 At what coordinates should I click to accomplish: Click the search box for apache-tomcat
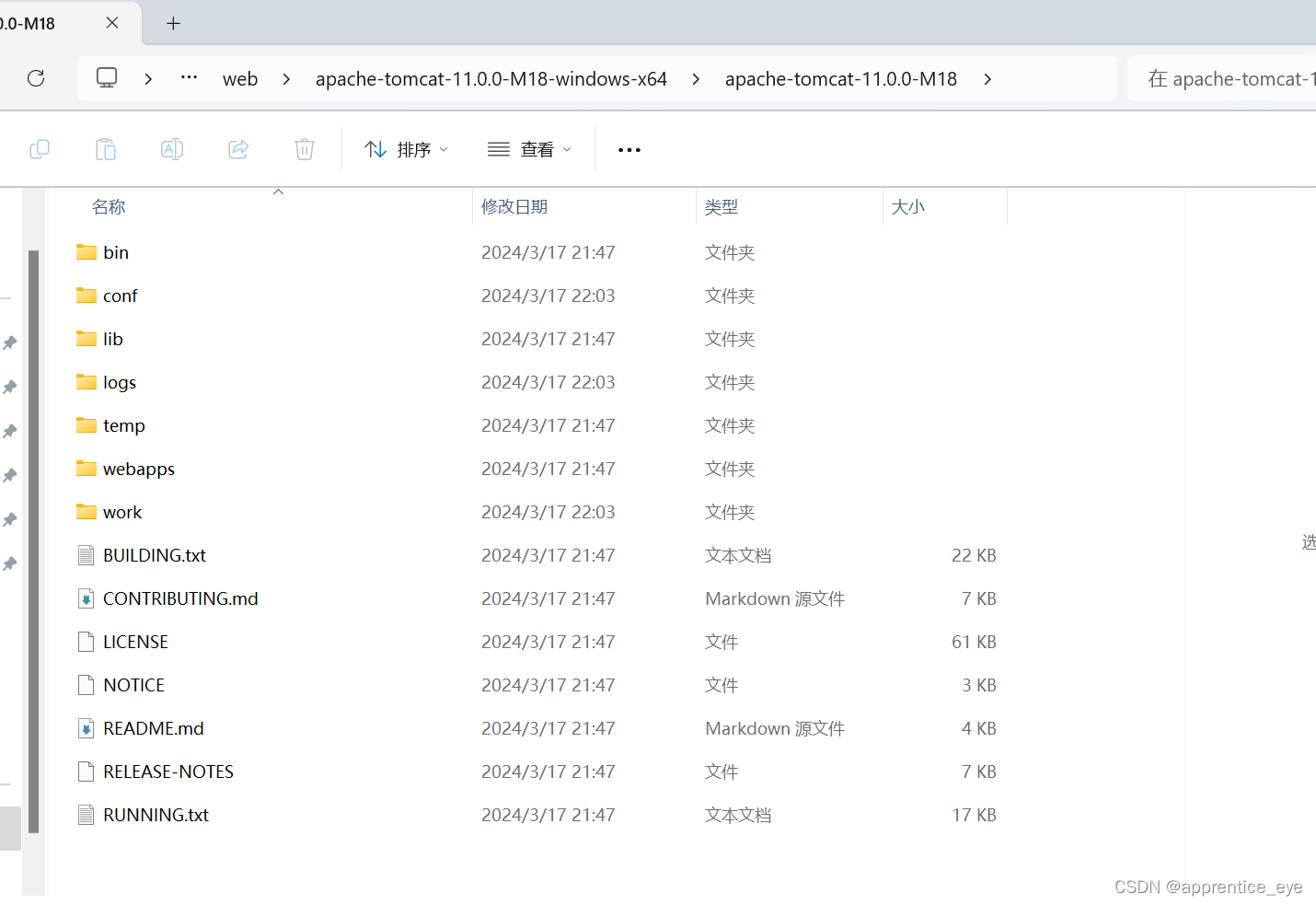[x=1224, y=79]
